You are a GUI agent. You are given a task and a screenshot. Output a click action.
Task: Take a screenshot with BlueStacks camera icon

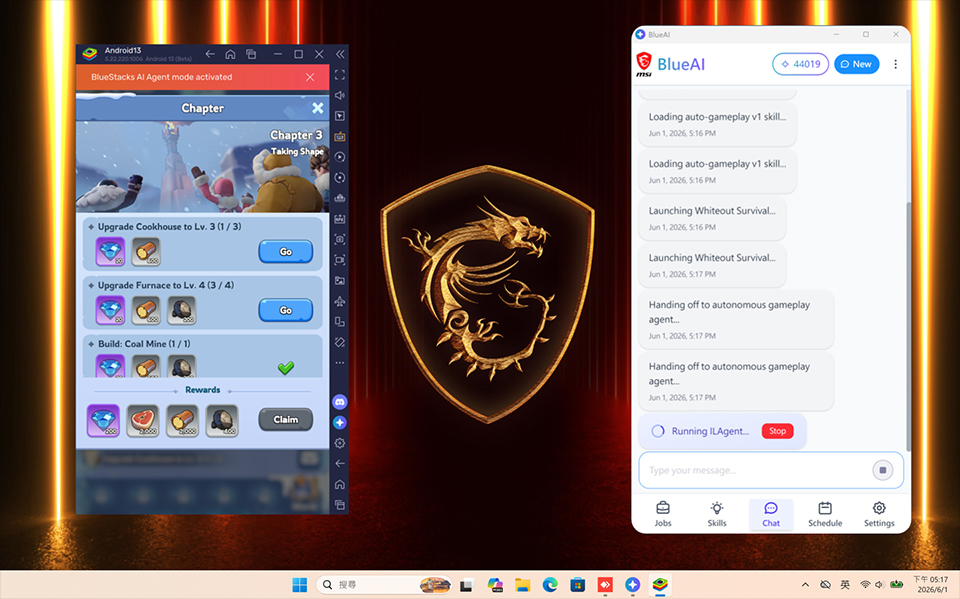coord(340,239)
